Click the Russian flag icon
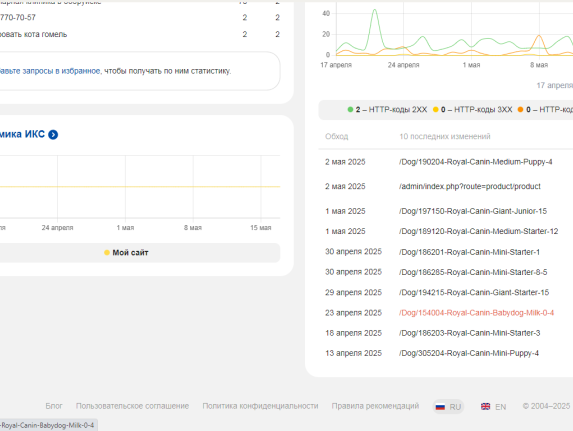 [440, 407]
